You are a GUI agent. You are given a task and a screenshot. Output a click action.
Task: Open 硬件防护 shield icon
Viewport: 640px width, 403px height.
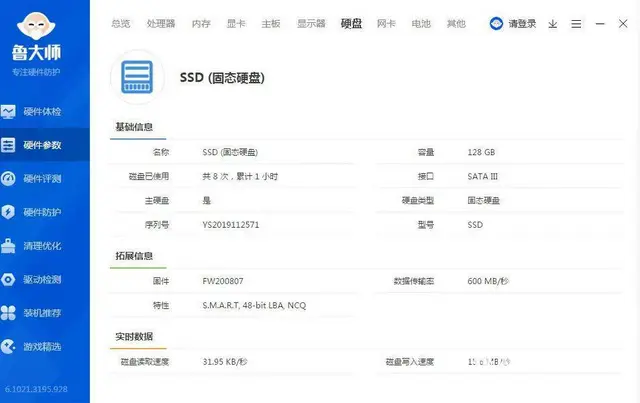click(x=8, y=212)
